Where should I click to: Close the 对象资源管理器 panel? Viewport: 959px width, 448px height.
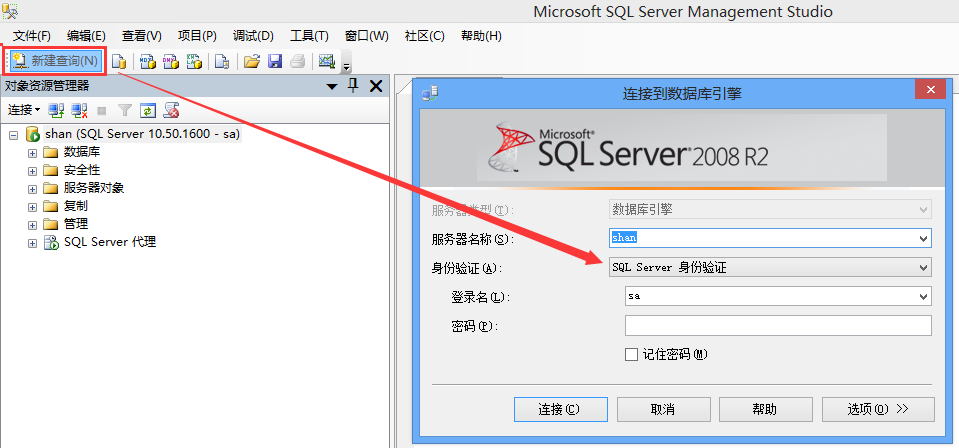coord(376,86)
